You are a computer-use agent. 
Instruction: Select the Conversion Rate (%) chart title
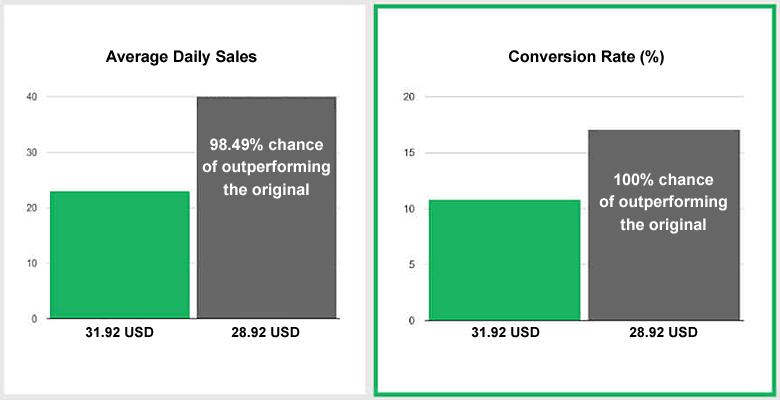pos(586,57)
